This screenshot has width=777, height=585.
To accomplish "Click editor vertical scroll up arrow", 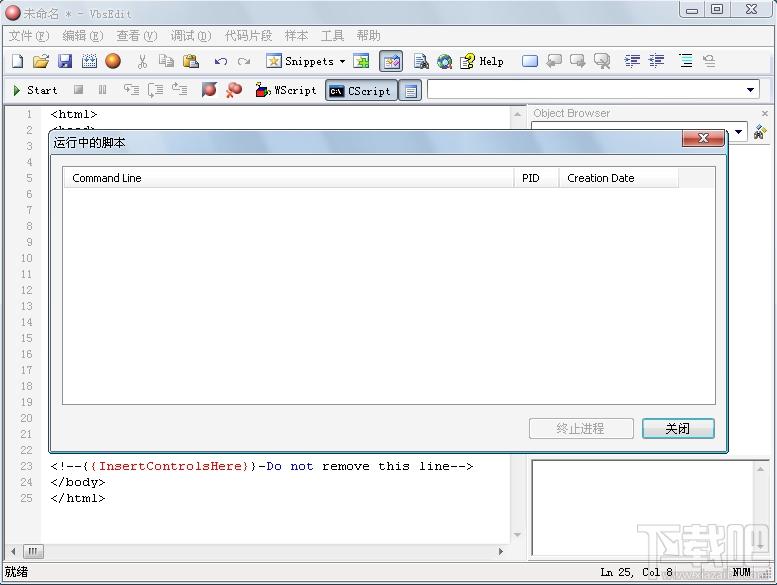I will [x=517, y=114].
